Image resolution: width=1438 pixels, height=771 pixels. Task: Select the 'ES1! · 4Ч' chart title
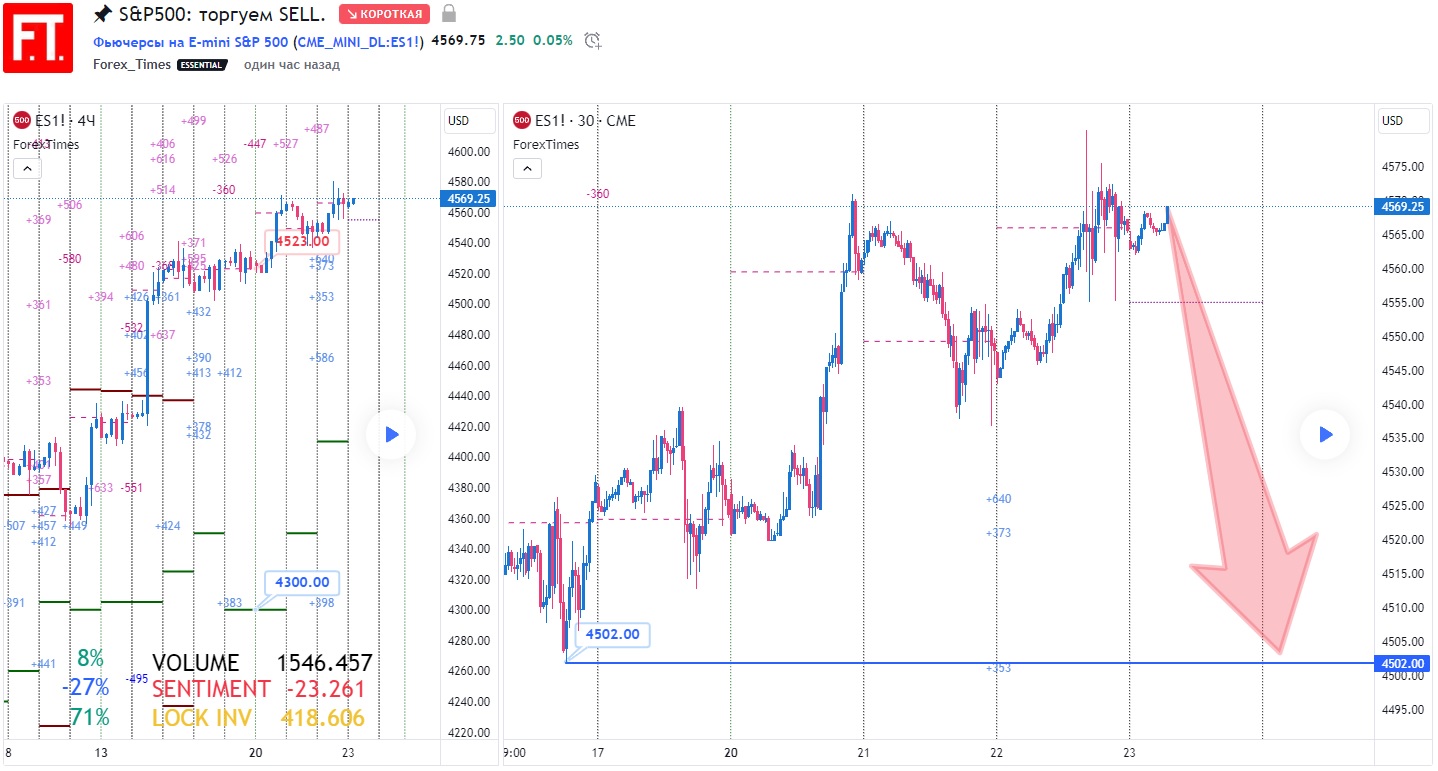point(65,121)
